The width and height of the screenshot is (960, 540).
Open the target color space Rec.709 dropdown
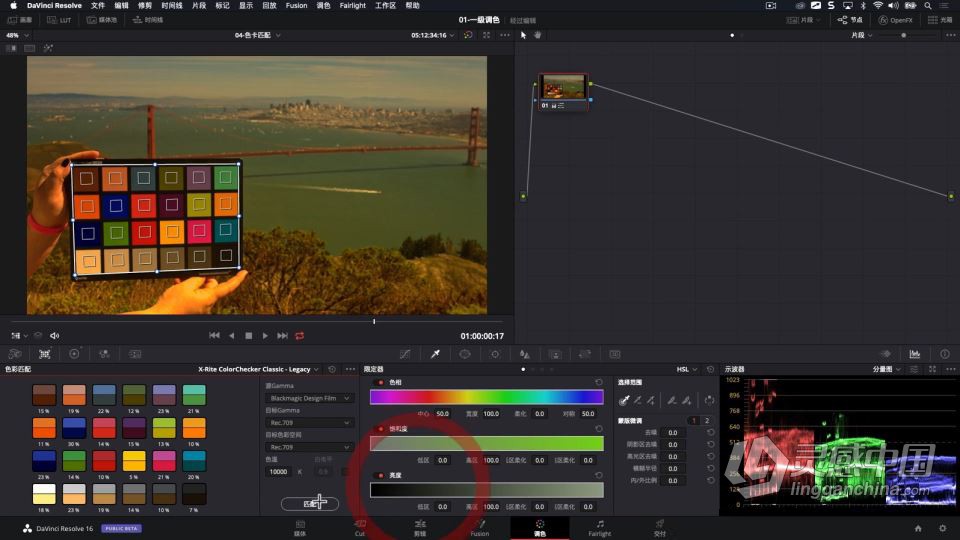click(309, 448)
